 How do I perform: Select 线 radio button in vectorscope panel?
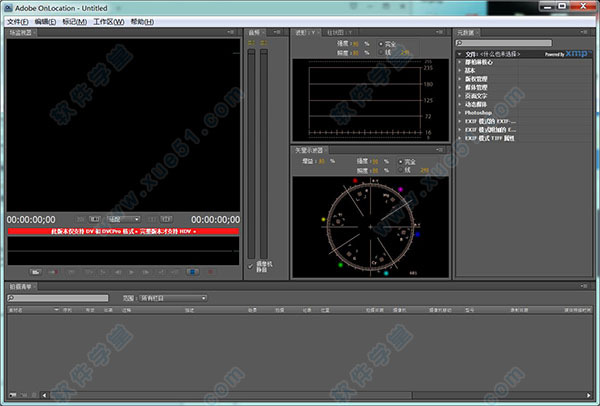[400, 170]
